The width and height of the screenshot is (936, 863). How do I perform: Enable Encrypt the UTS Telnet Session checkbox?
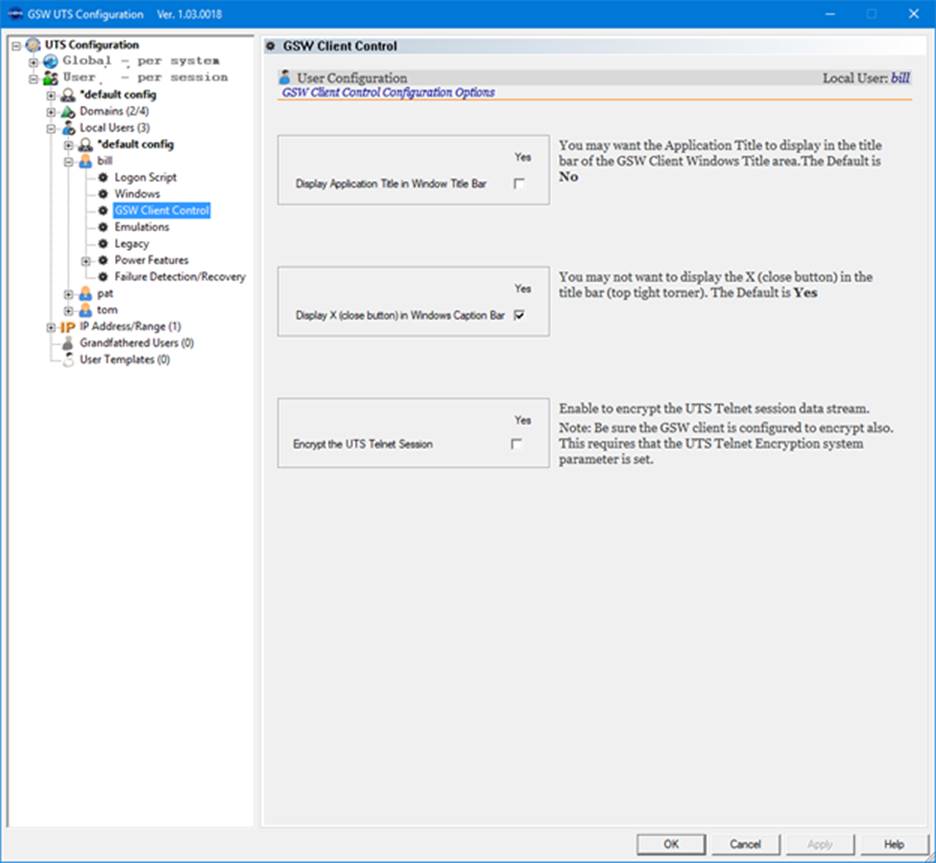click(516, 444)
